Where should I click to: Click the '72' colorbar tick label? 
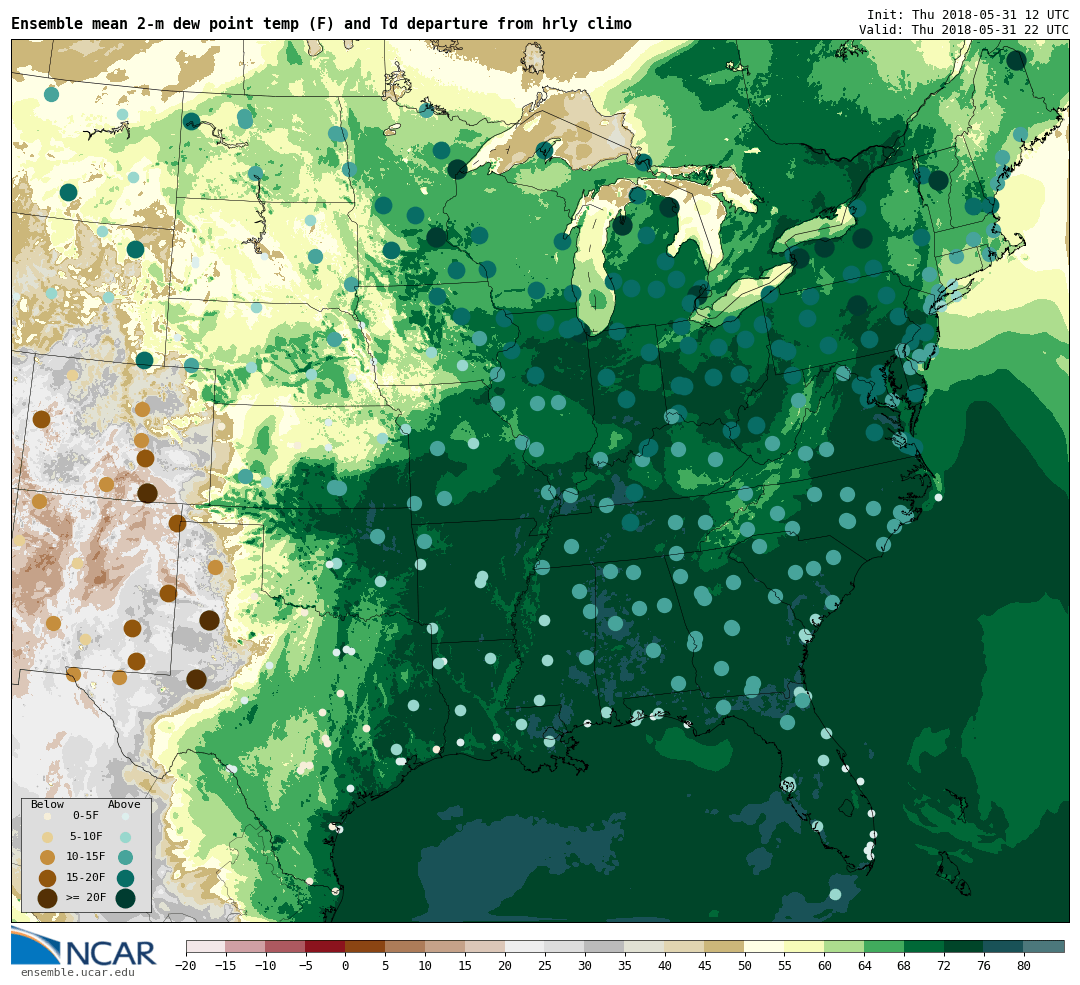[945, 966]
